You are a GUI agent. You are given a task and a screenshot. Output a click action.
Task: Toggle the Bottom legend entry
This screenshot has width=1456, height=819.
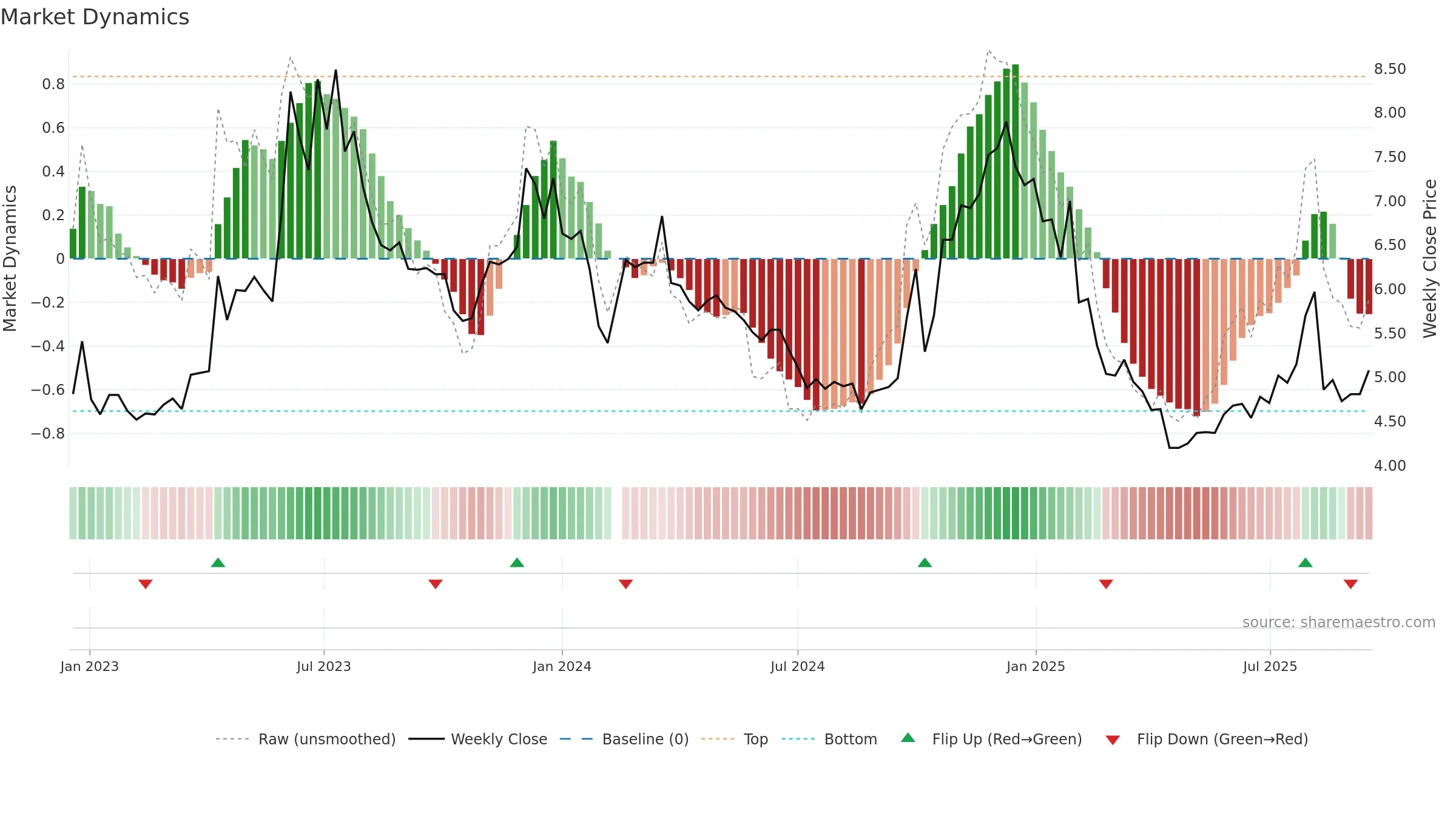coord(829,739)
